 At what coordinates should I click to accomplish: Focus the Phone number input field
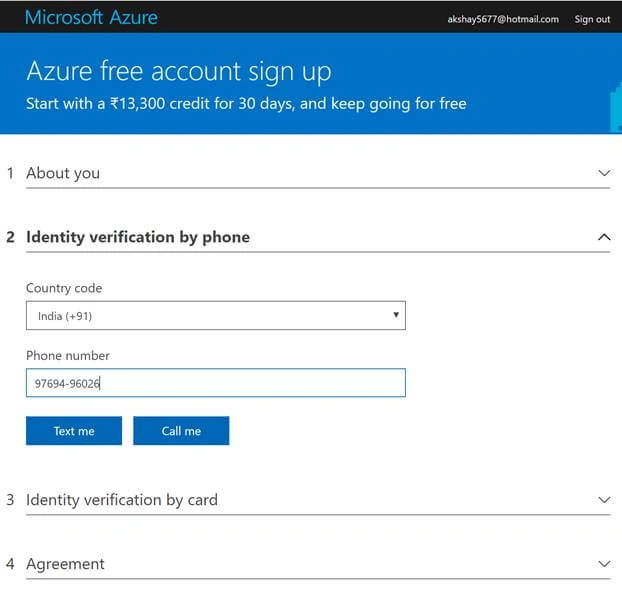[216, 383]
